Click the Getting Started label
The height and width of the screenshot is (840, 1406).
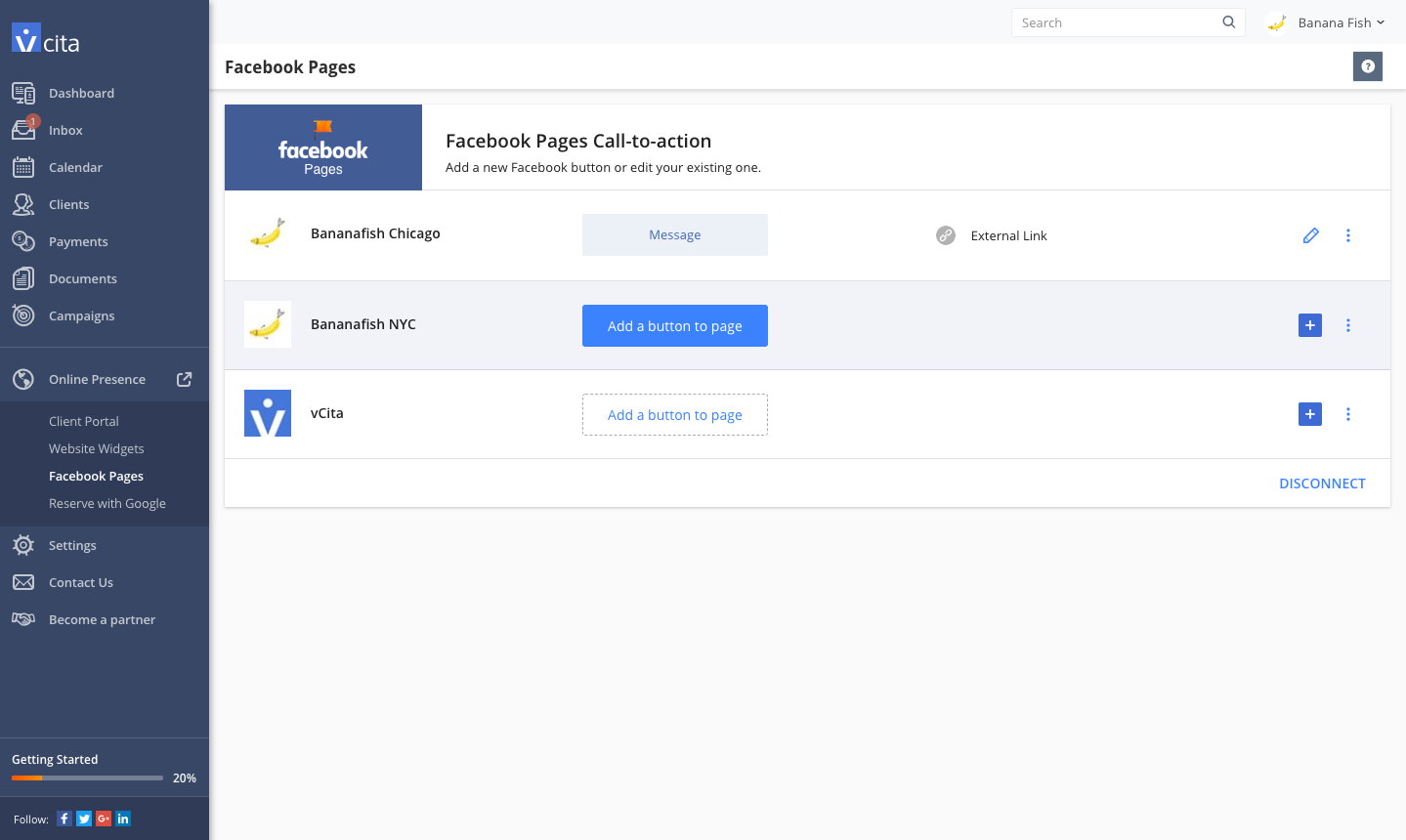(x=55, y=759)
